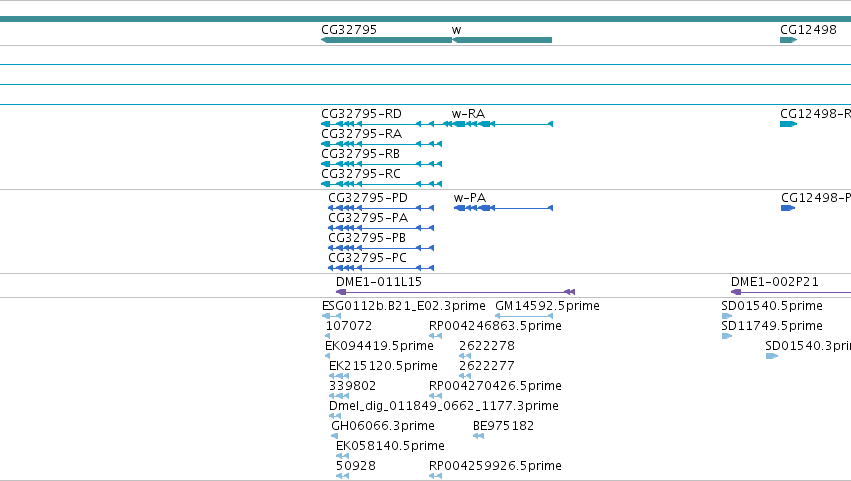
Task: Select protein CG32795-PD
Action: click(x=368, y=198)
